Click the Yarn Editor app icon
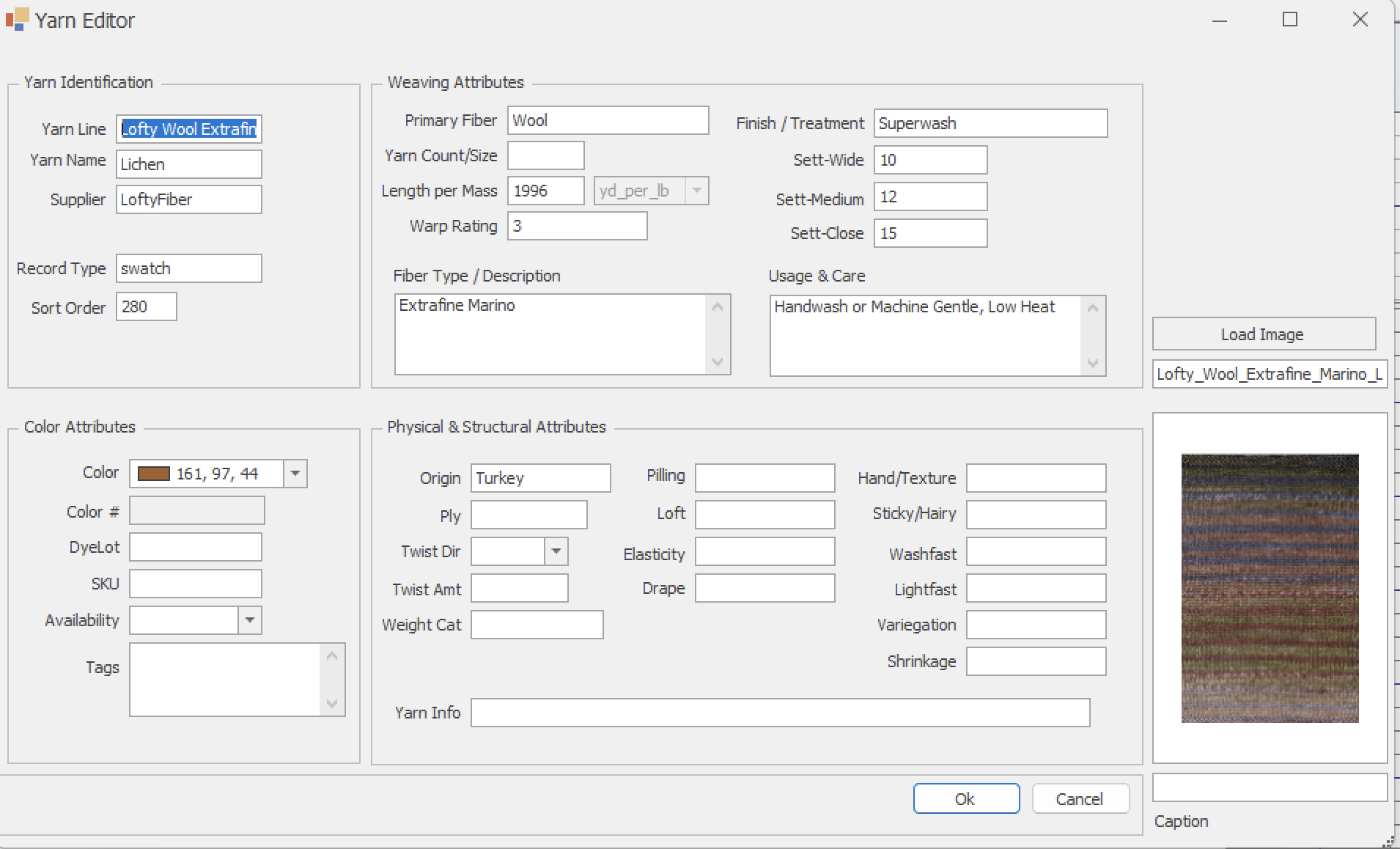The height and width of the screenshot is (849, 1400). pos(16,20)
